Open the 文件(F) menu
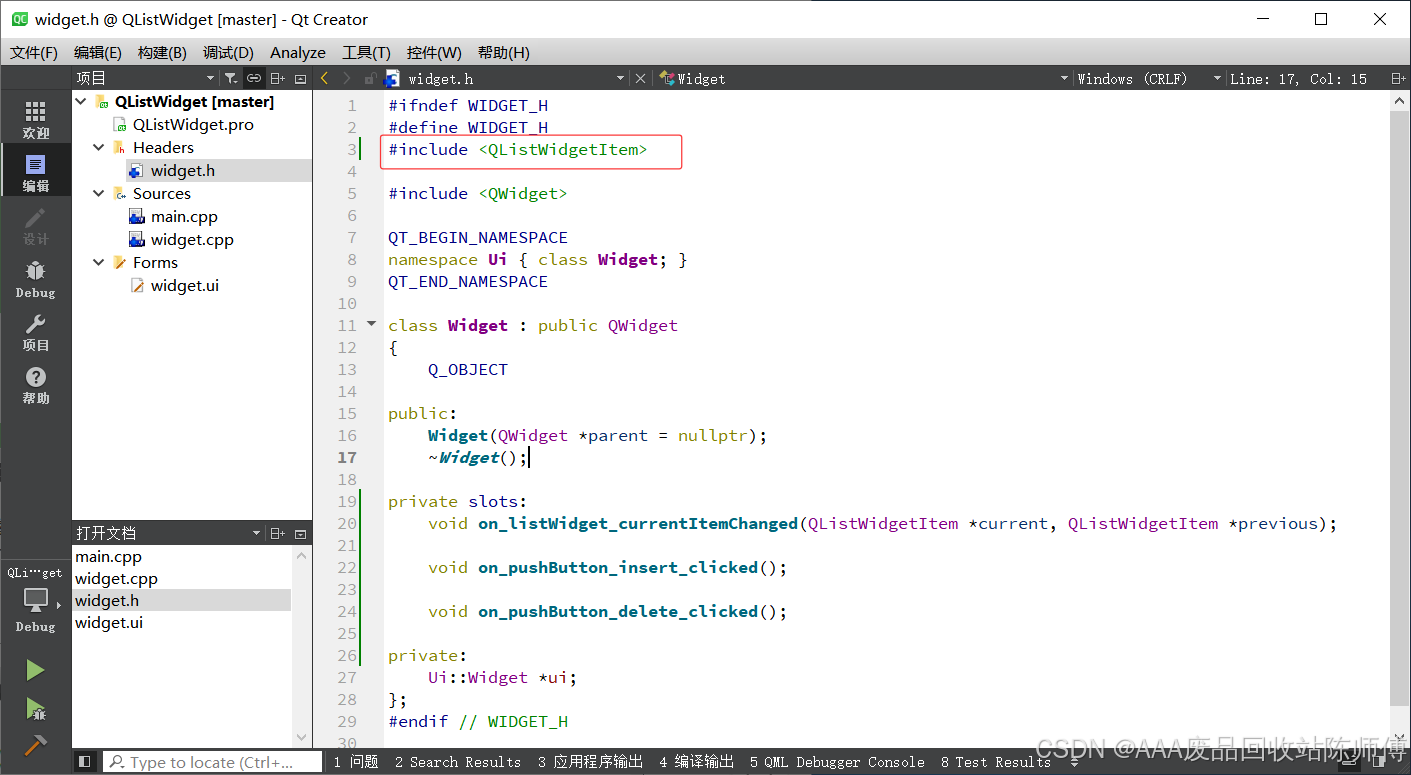 [34, 52]
